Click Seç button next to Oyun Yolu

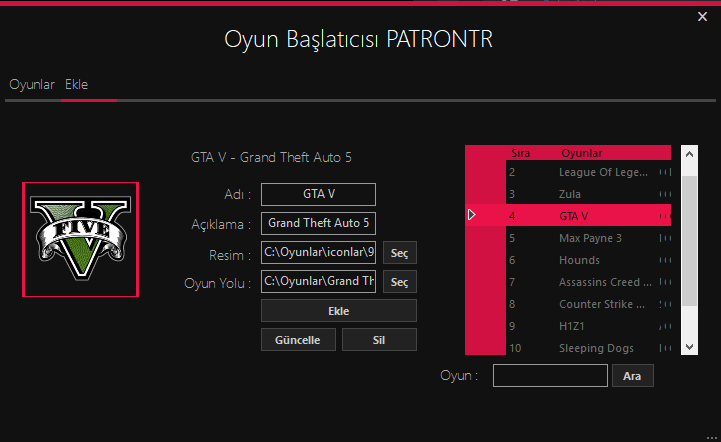point(400,282)
